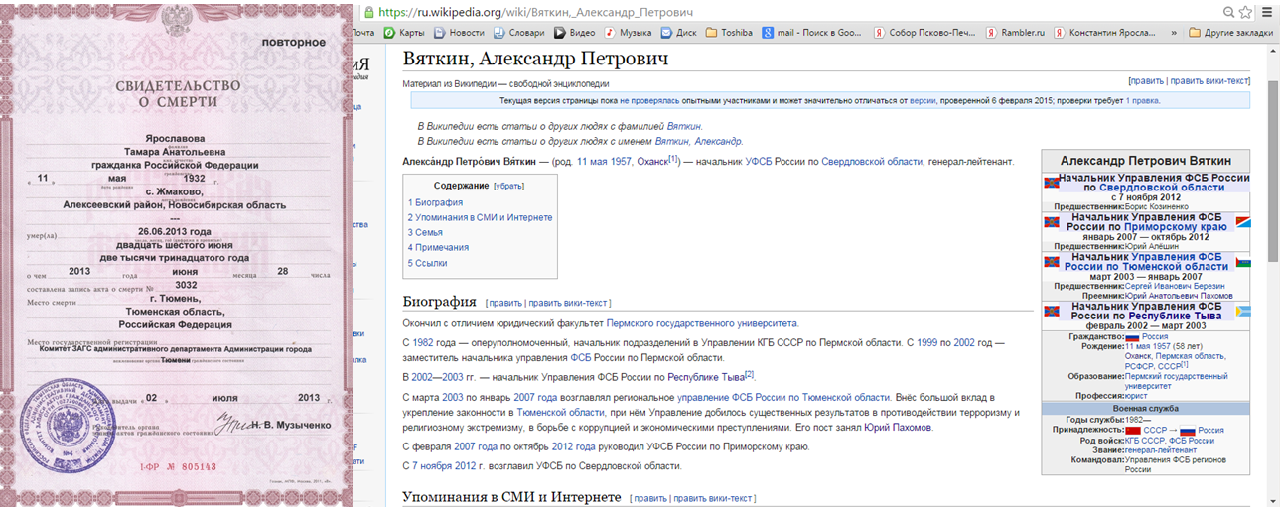Open Пермского государственного университета link
1280x507 pixels.
click(702, 323)
